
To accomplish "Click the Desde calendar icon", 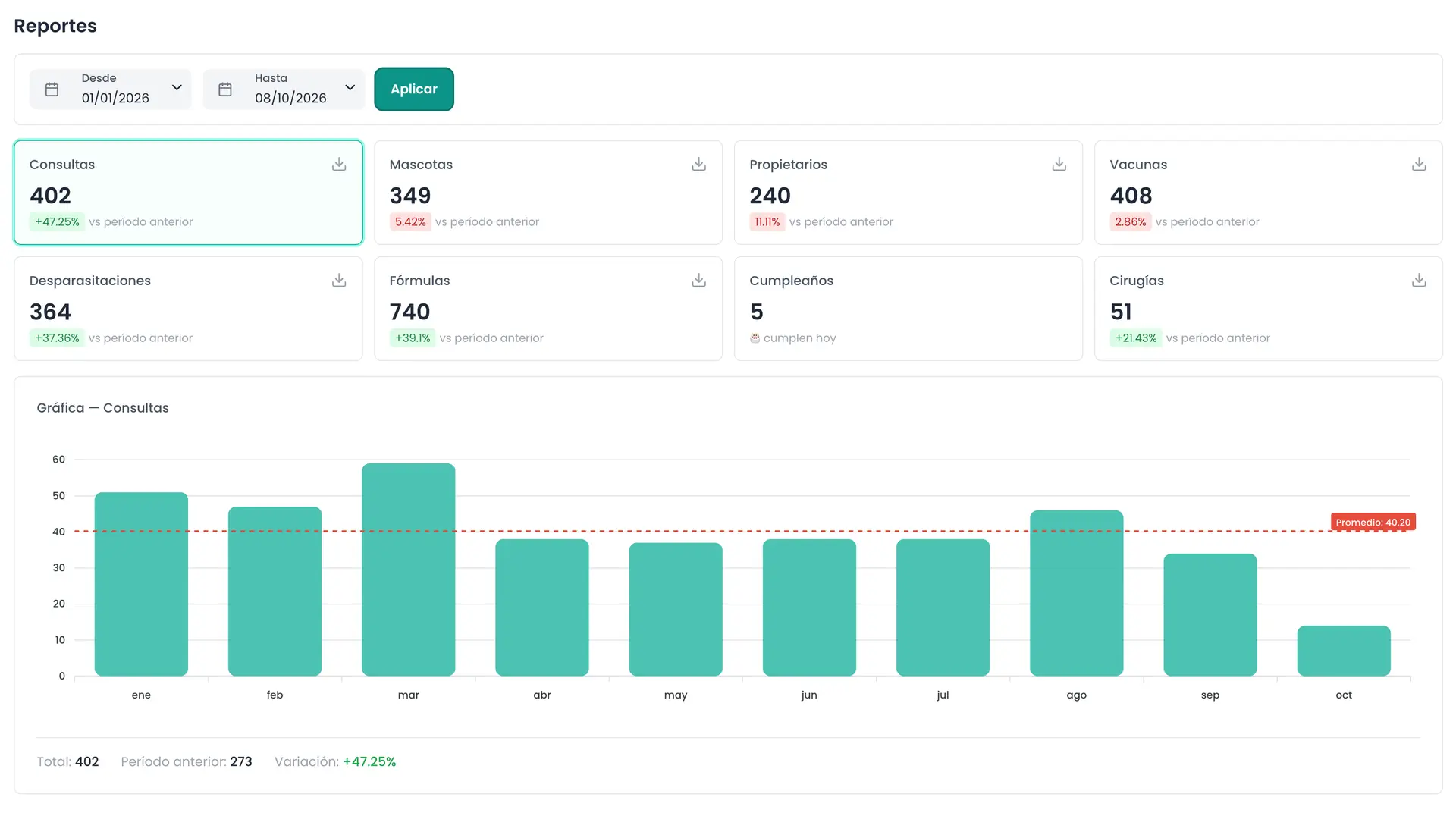I will [52, 89].
